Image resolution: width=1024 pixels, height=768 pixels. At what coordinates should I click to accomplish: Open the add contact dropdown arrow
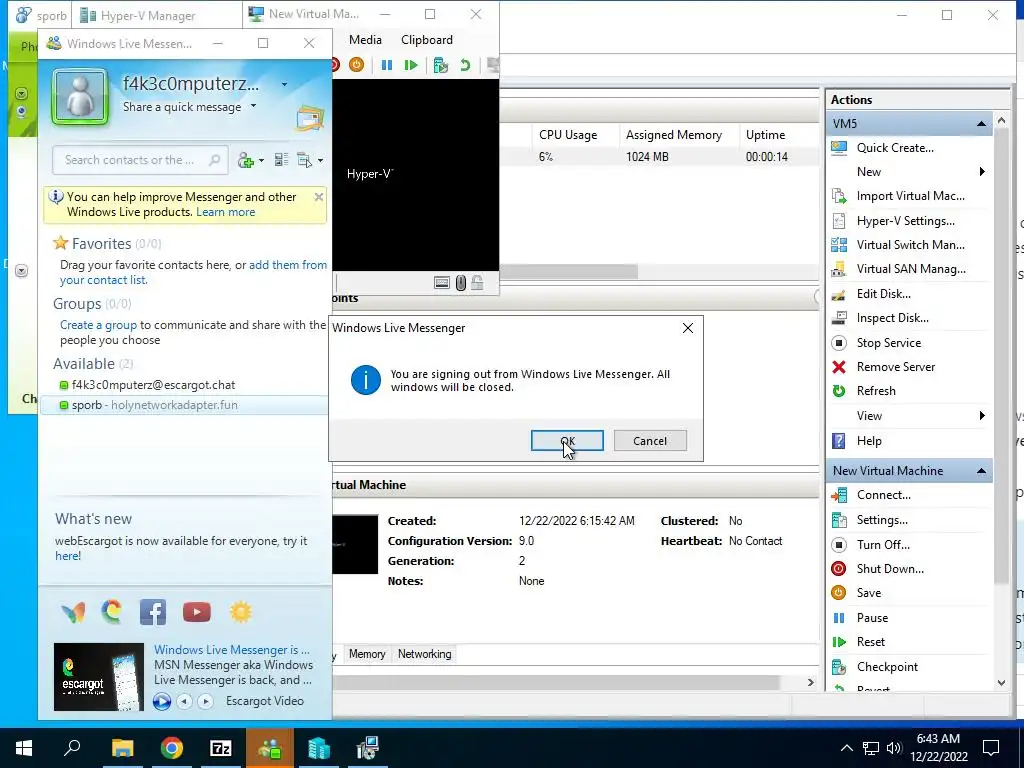(x=261, y=161)
